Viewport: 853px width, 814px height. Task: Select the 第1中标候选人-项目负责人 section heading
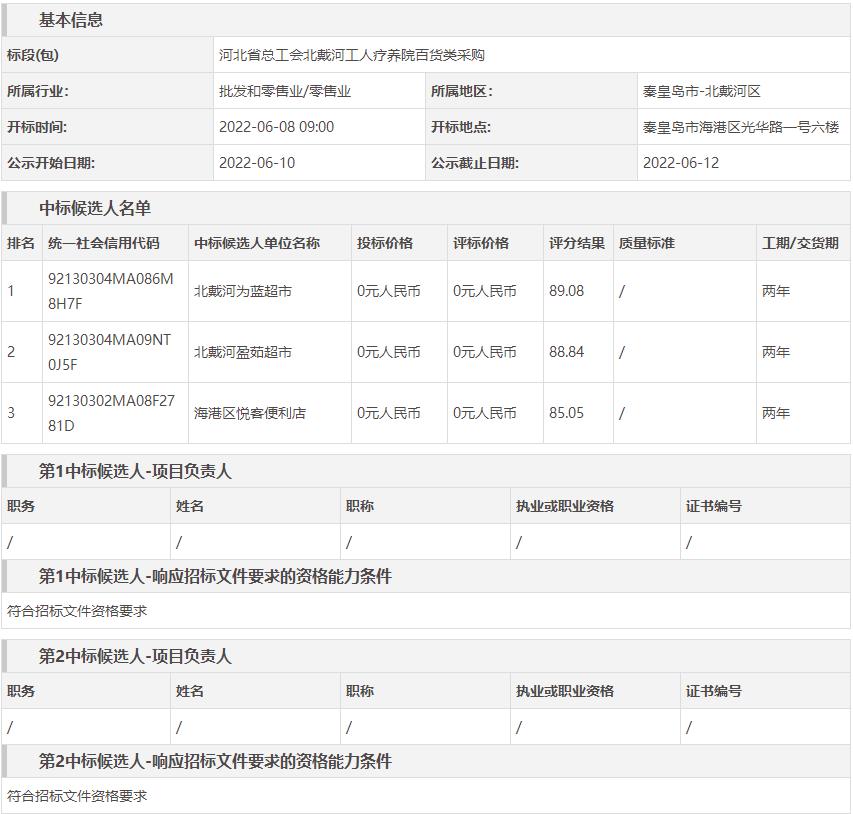pos(135,471)
